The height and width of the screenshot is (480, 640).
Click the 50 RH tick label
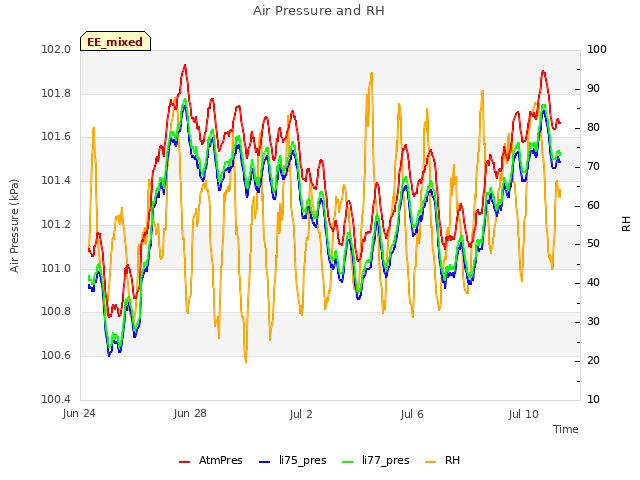[593, 244]
